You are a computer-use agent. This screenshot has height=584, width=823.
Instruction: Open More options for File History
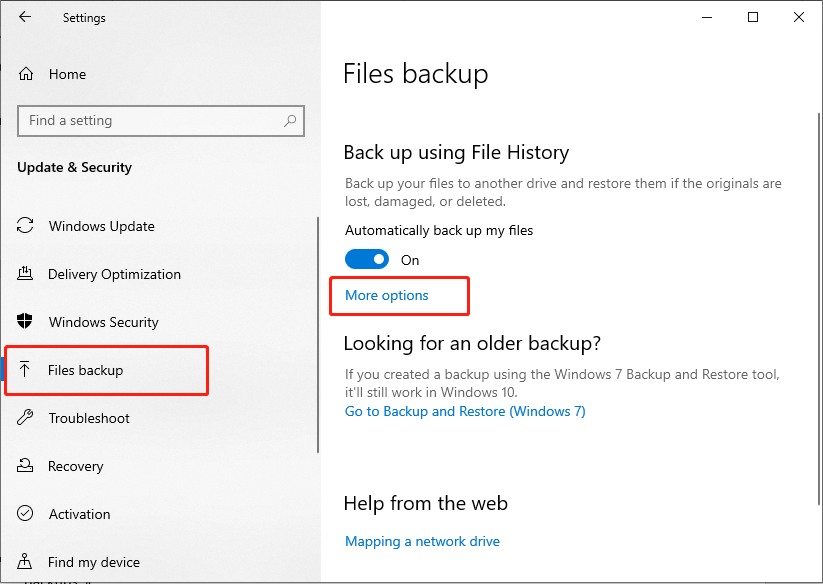387,295
